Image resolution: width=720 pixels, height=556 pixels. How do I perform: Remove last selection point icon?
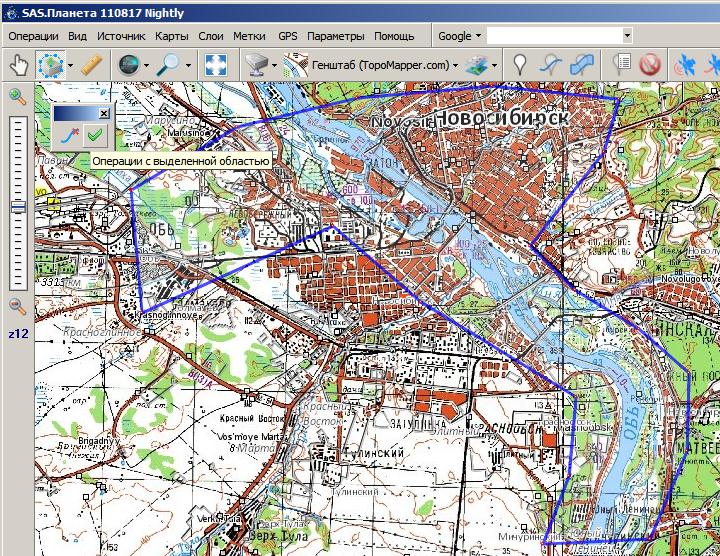point(69,135)
